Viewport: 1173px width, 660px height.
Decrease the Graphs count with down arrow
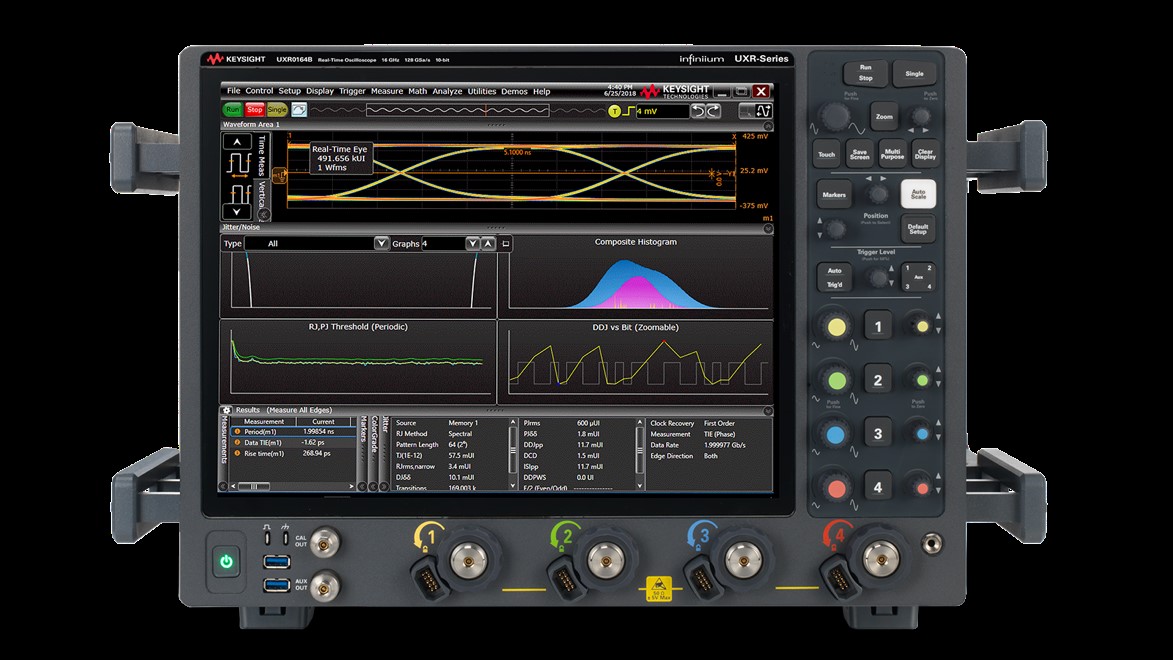click(472, 243)
